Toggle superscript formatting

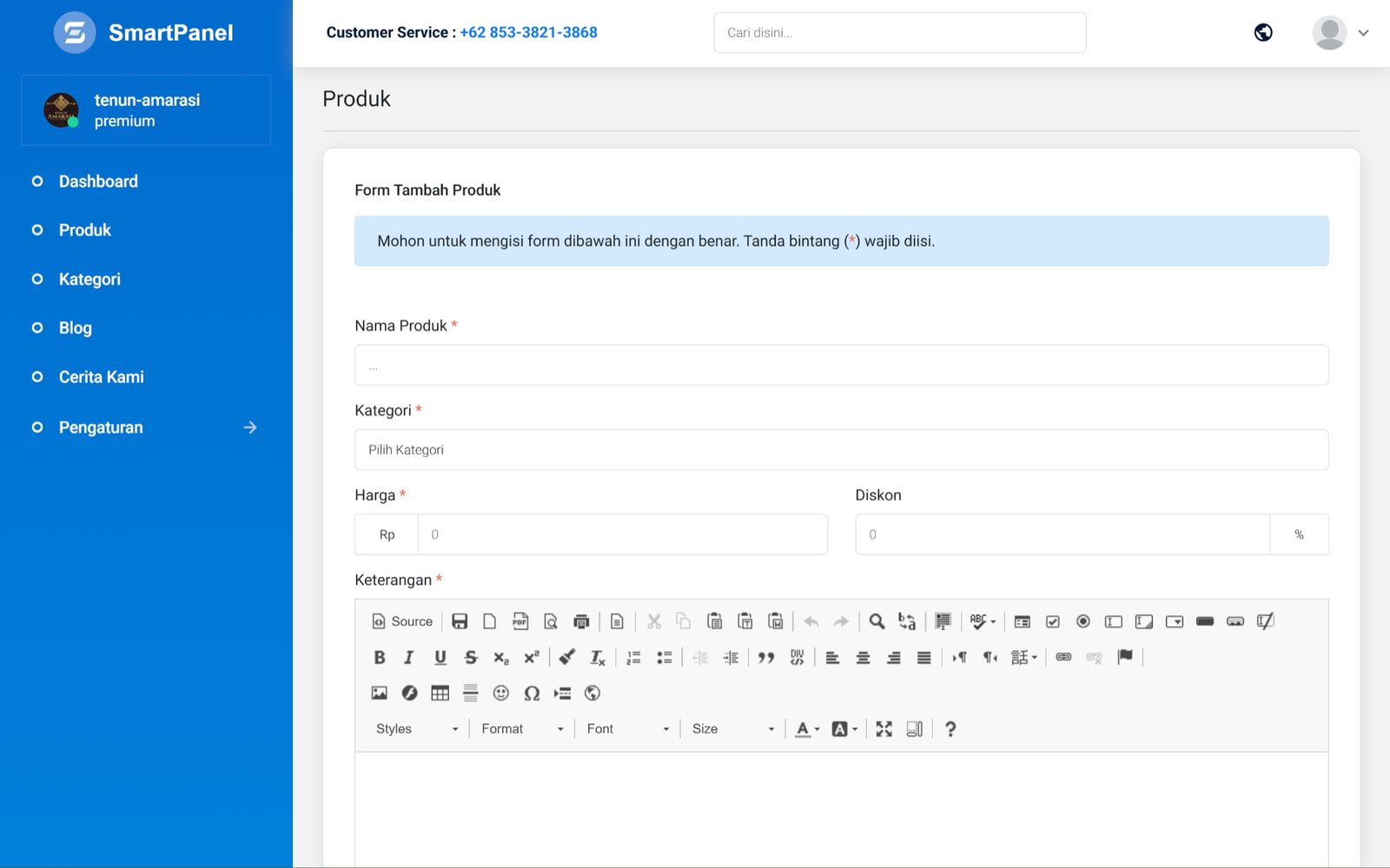532,658
